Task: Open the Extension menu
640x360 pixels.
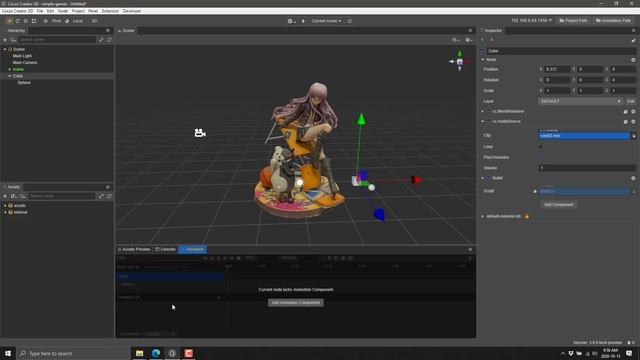Action: point(110,11)
